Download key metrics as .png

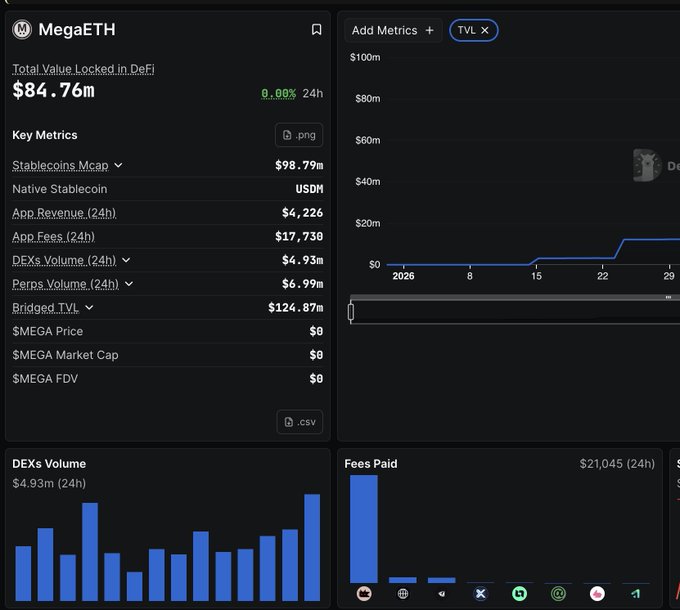point(299,135)
